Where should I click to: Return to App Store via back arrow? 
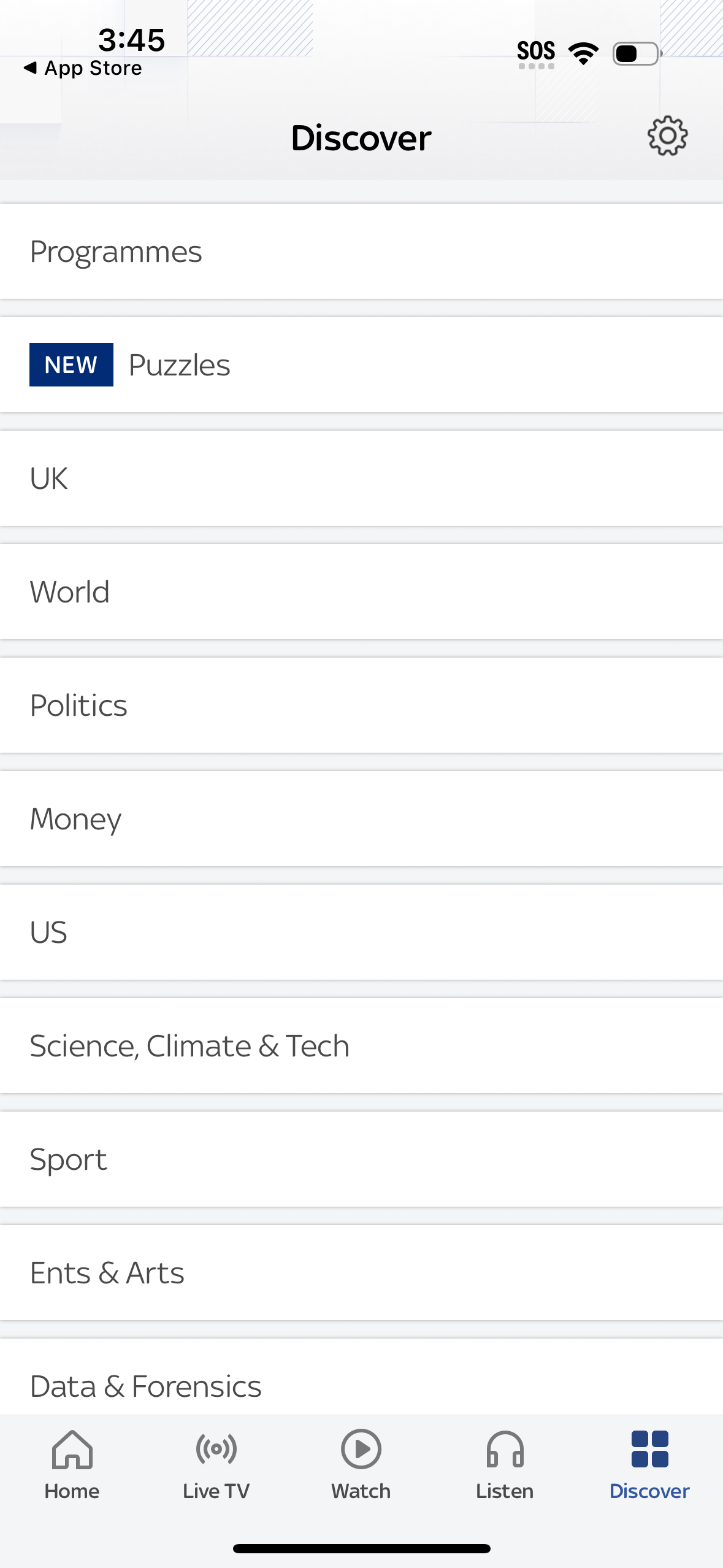[83, 67]
